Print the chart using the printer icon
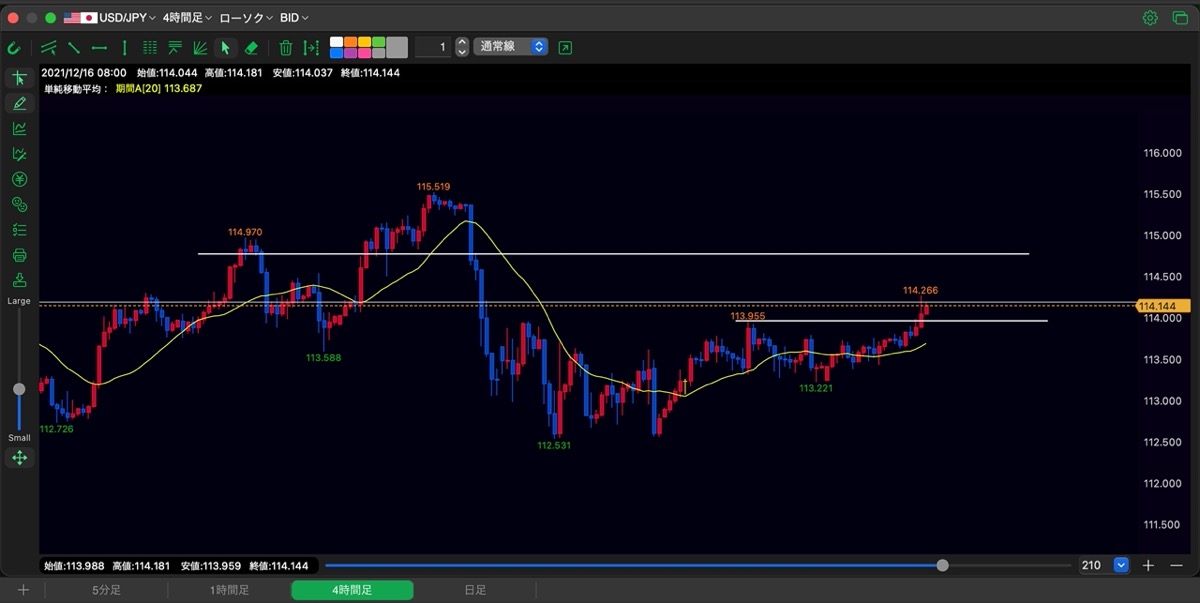Image resolution: width=1200 pixels, height=603 pixels. 19,255
